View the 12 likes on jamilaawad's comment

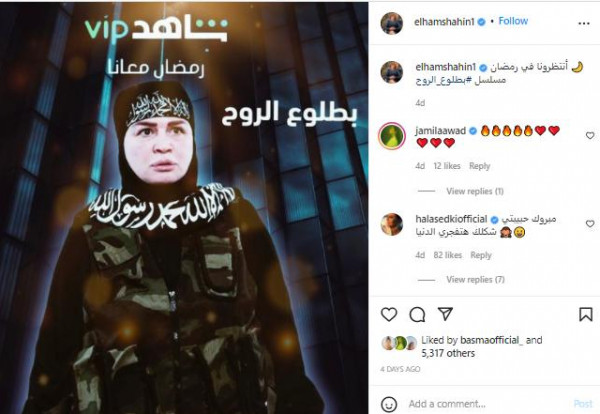447,166
